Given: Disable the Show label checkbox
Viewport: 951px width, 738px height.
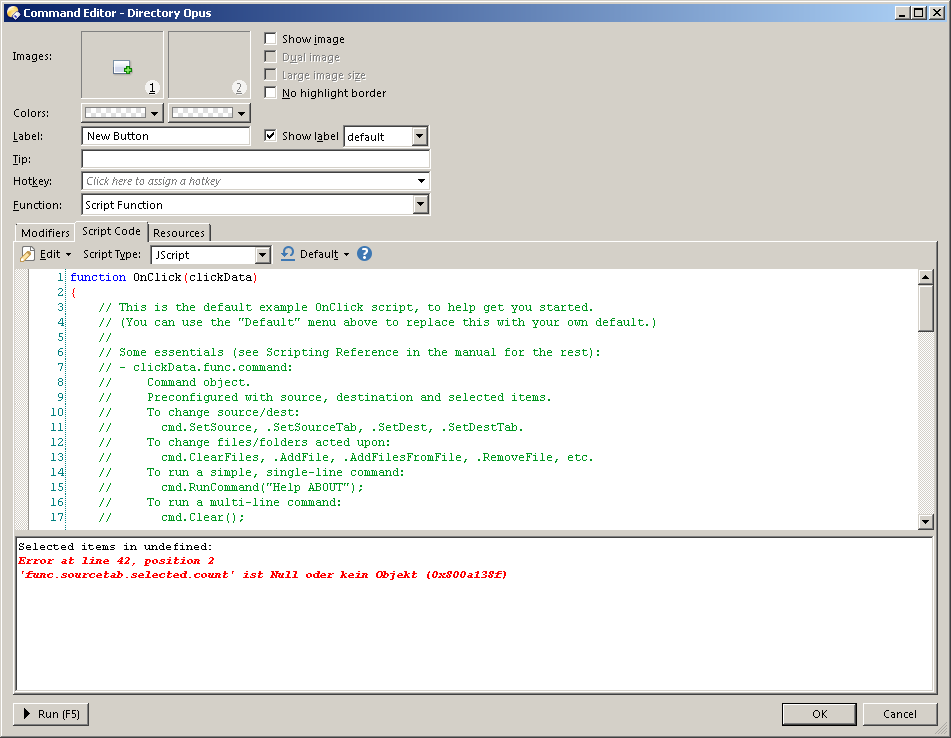Looking at the screenshot, I should (x=270, y=136).
